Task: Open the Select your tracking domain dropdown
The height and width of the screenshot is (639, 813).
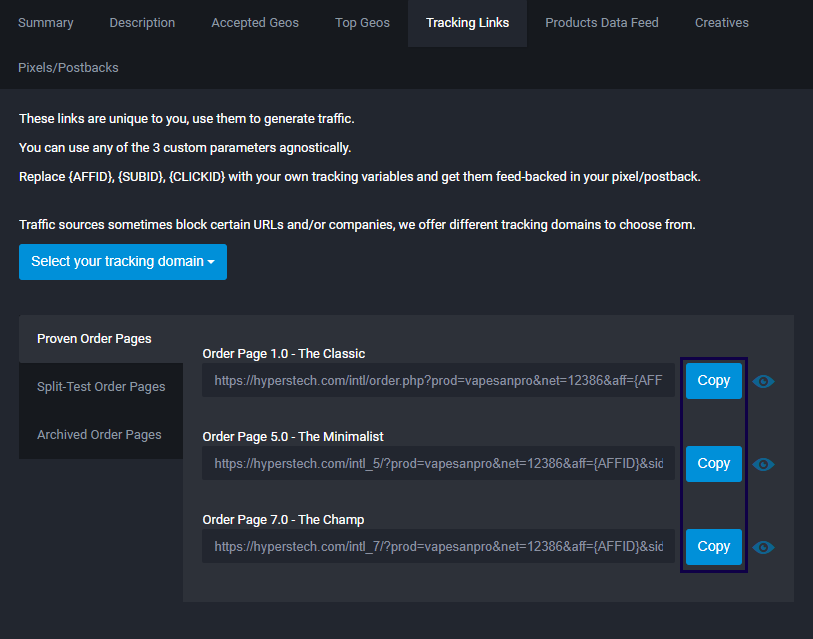Action: point(123,262)
